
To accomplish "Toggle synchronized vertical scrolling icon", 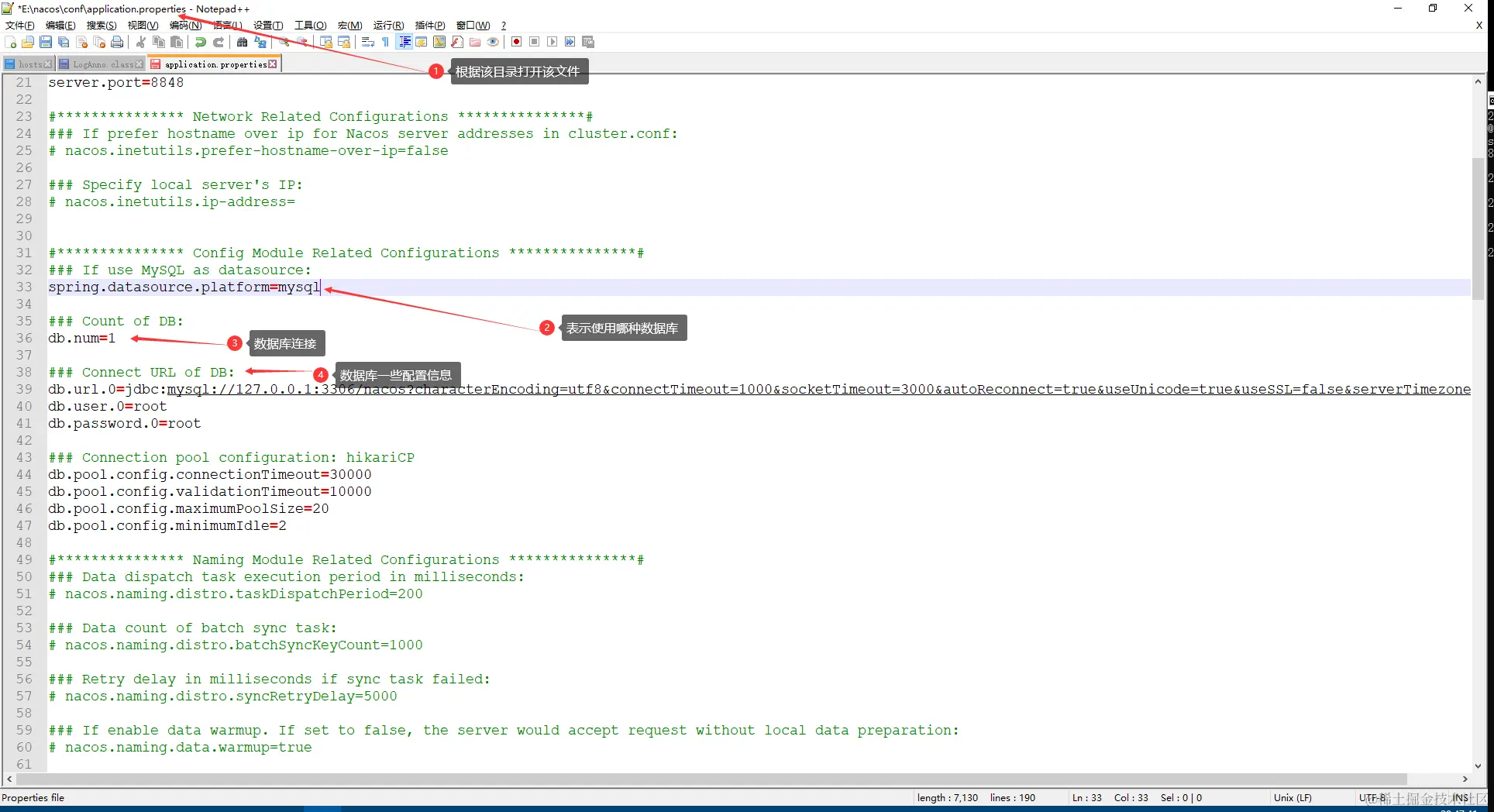I will (x=326, y=42).
